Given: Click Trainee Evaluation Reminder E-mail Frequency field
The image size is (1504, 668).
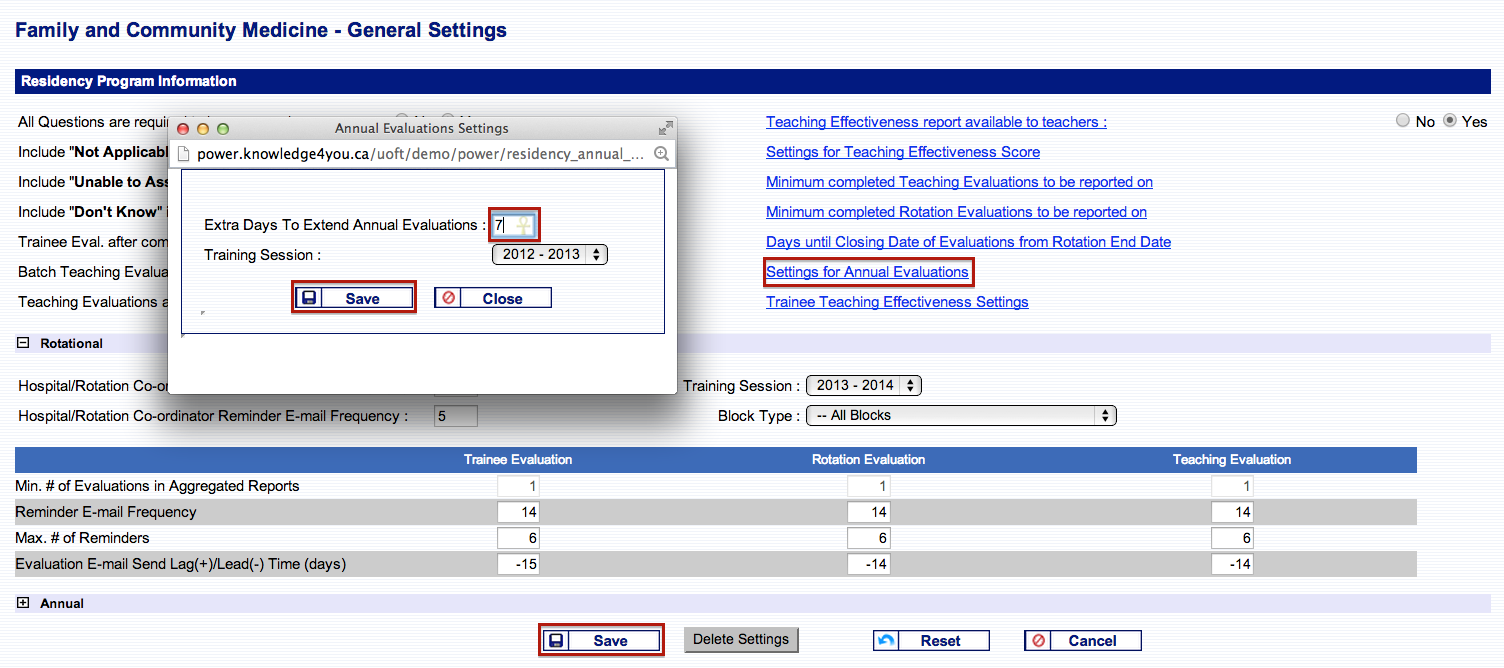Looking at the screenshot, I should pyautogui.click(x=518, y=512).
